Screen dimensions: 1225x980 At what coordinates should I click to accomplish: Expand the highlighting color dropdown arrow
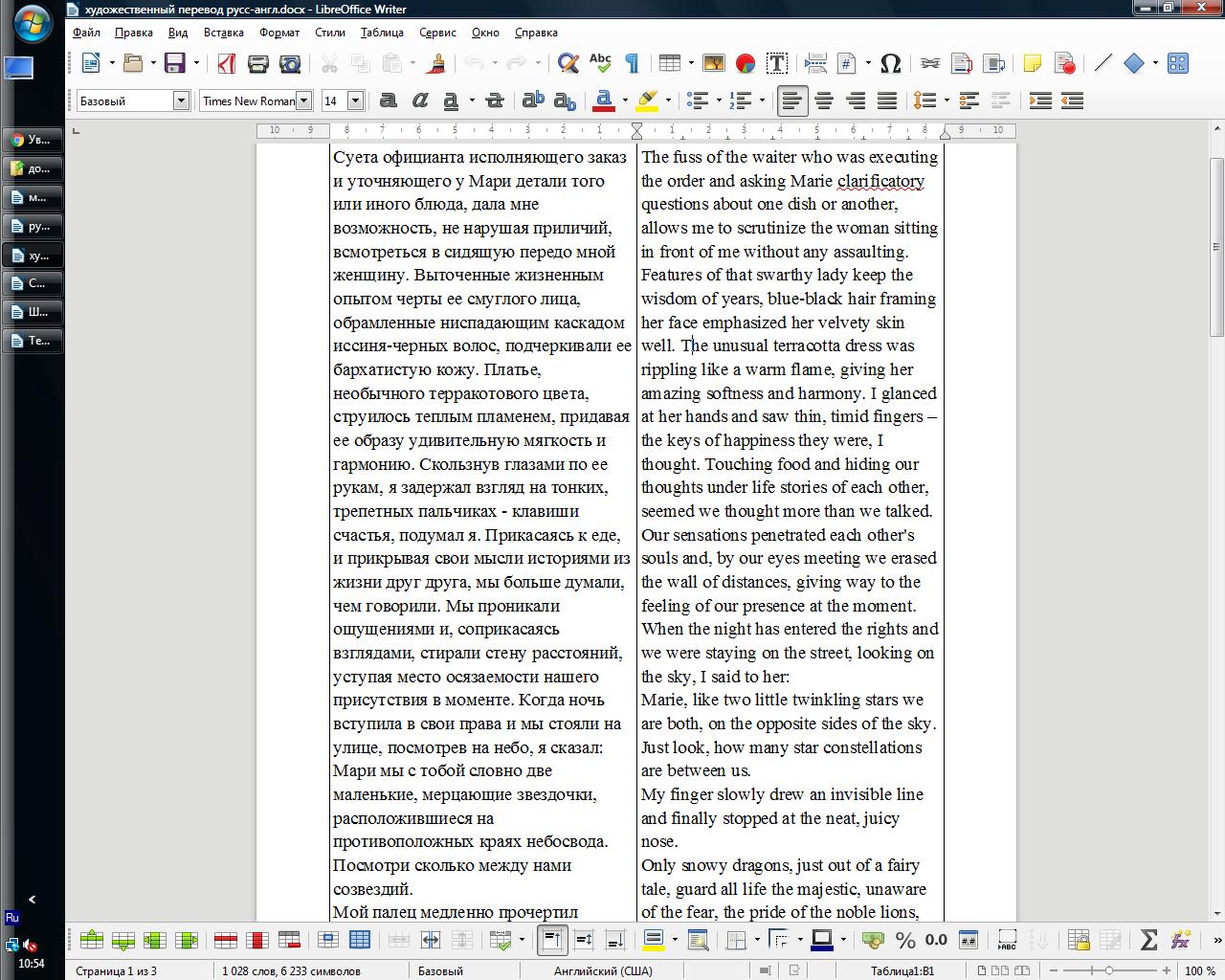668,100
